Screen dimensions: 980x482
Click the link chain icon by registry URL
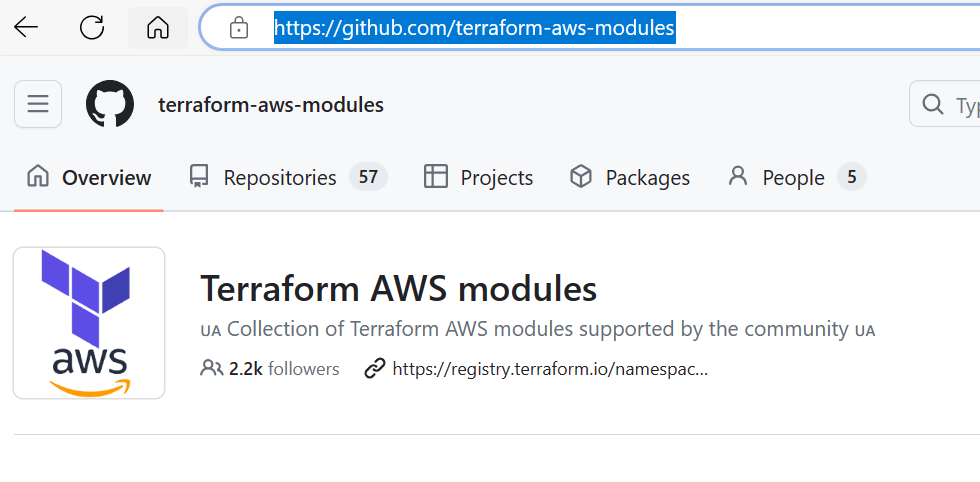pyautogui.click(x=375, y=369)
